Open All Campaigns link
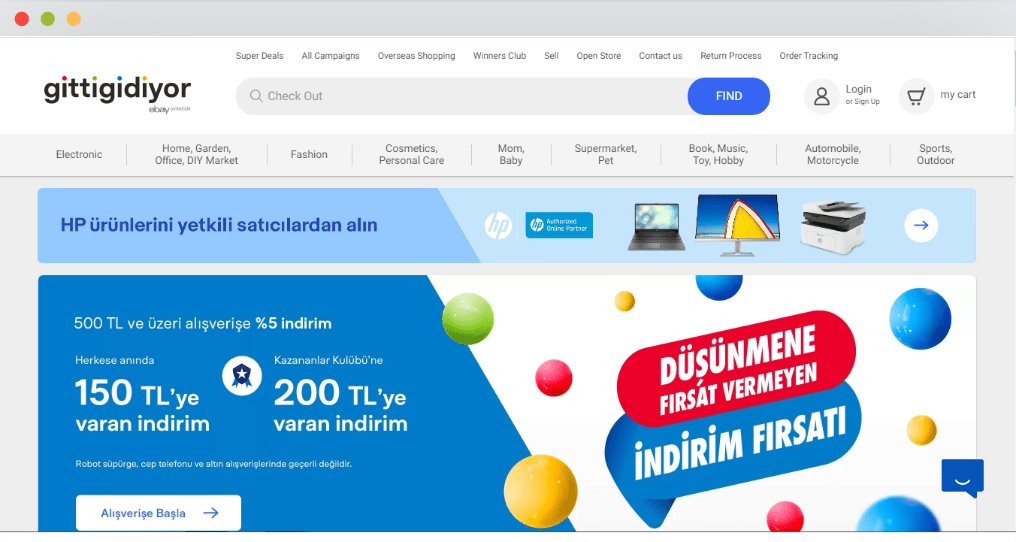This screenshot has height=542, width=1016. pyautogui.click(x=330, y=56)
